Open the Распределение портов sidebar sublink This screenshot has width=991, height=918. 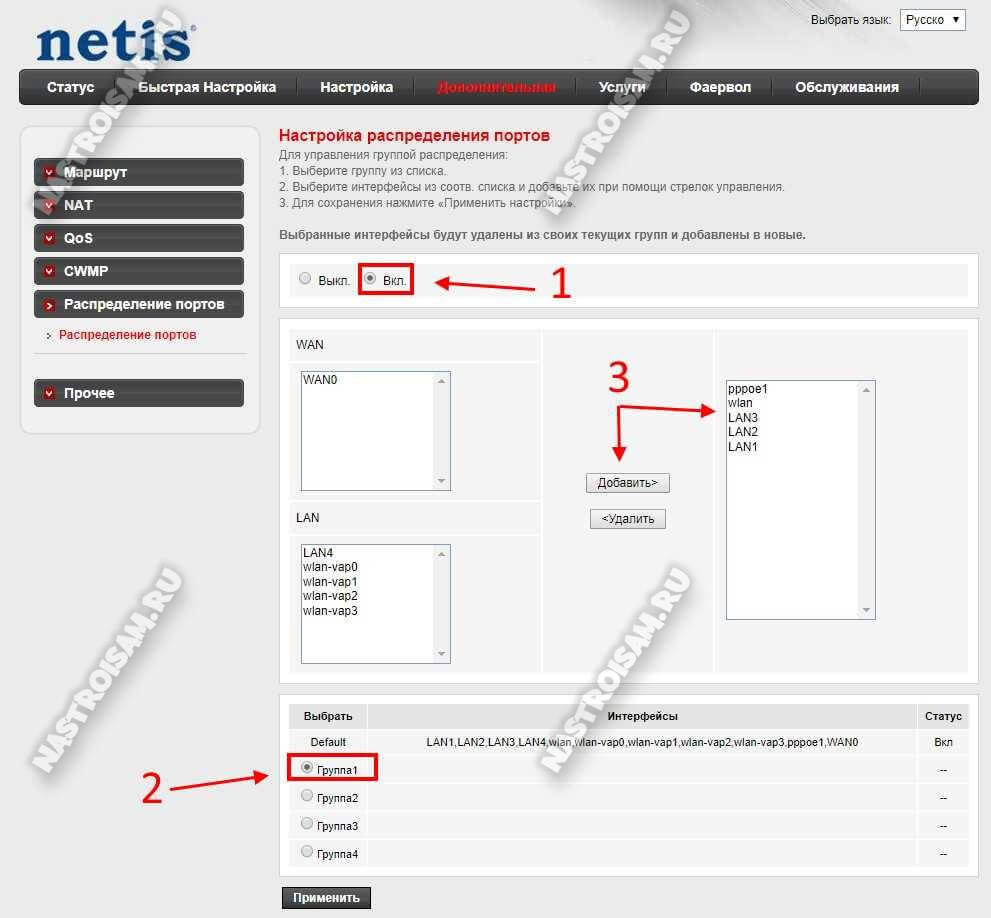[127, 335]
